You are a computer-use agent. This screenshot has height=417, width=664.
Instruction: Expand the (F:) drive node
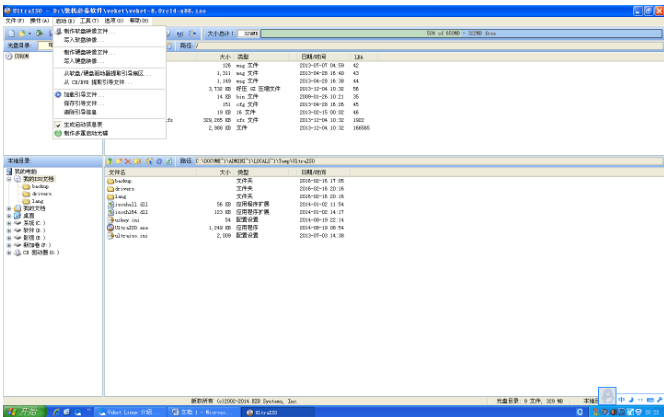tap(9, 245)
